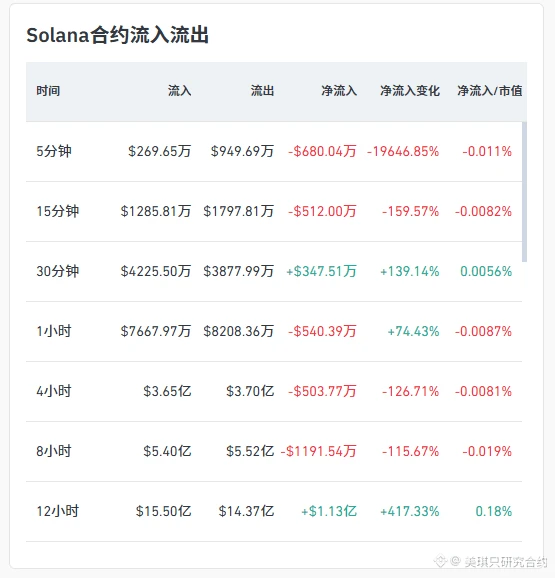Select the 5分钟 row label
The height and width of the screenshot is (578, 555).
pos(54,151)
